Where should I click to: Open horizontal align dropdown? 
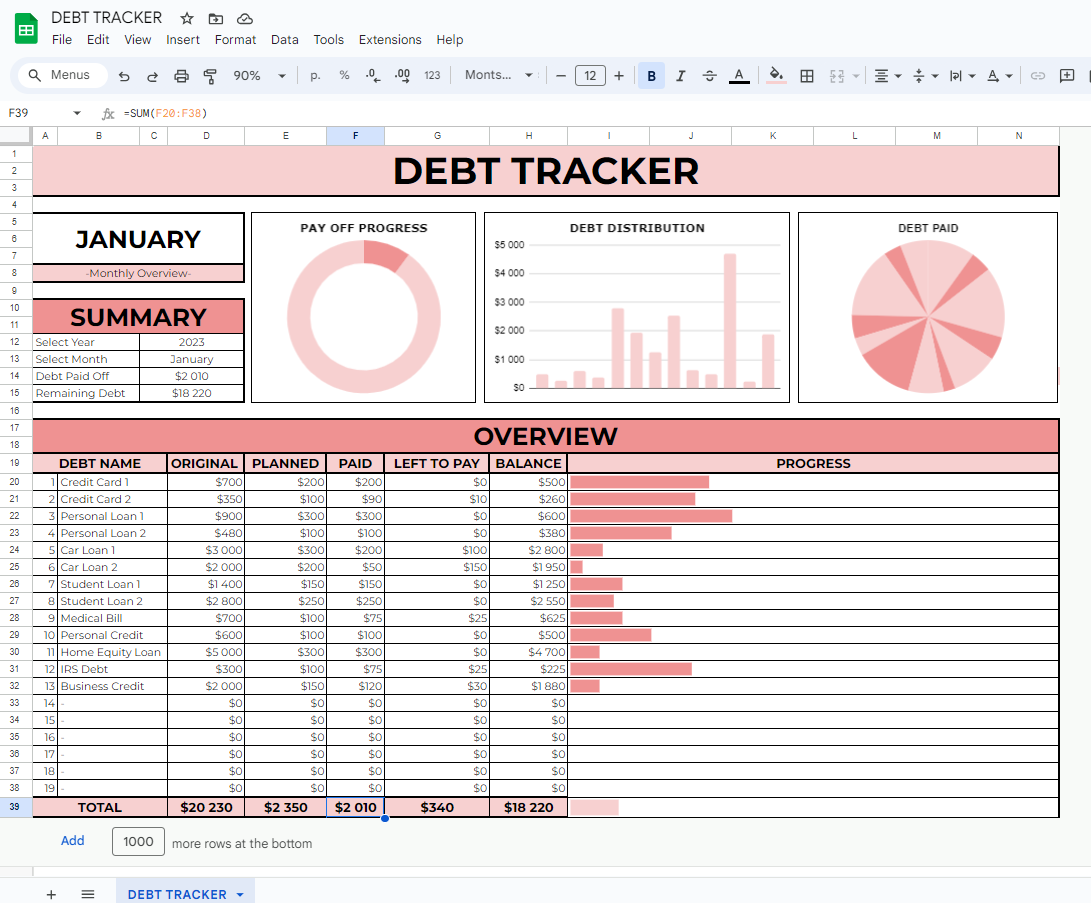(887, 76)
